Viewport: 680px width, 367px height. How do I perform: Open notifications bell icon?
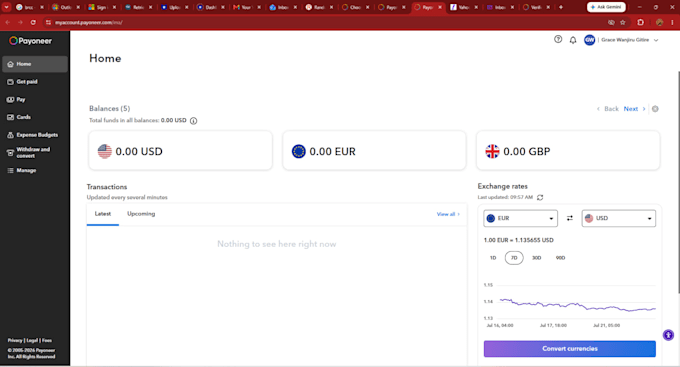point(573,40)
